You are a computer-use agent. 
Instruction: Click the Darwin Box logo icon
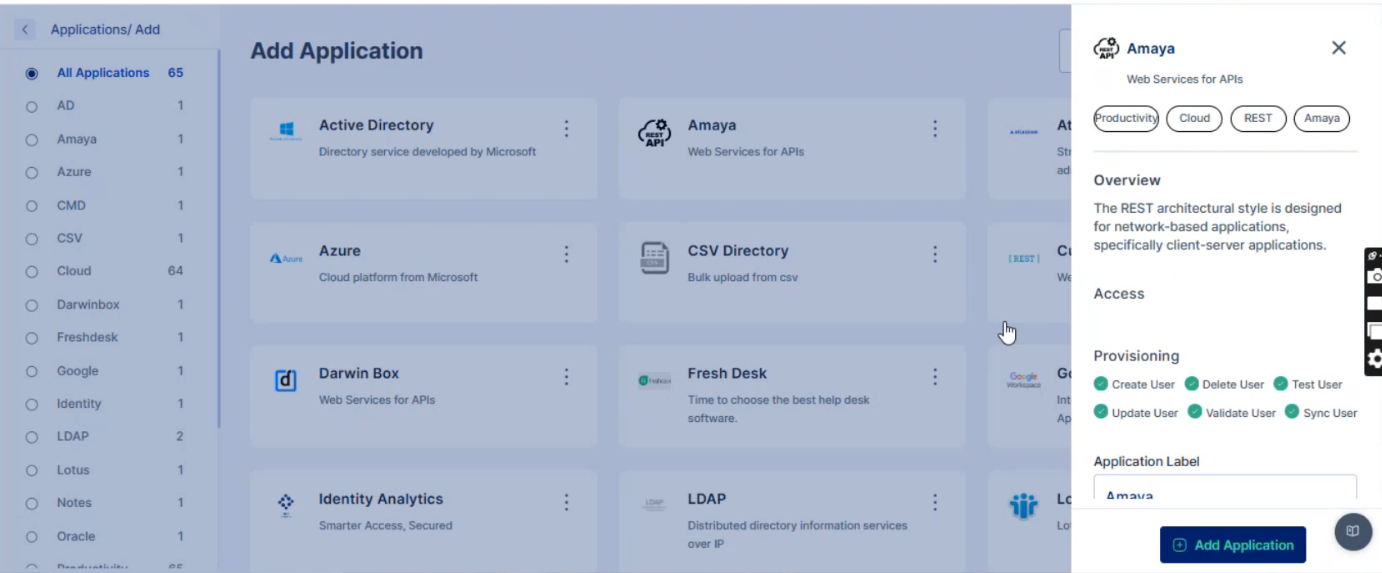pyautogui.click(x=286, y=380)
